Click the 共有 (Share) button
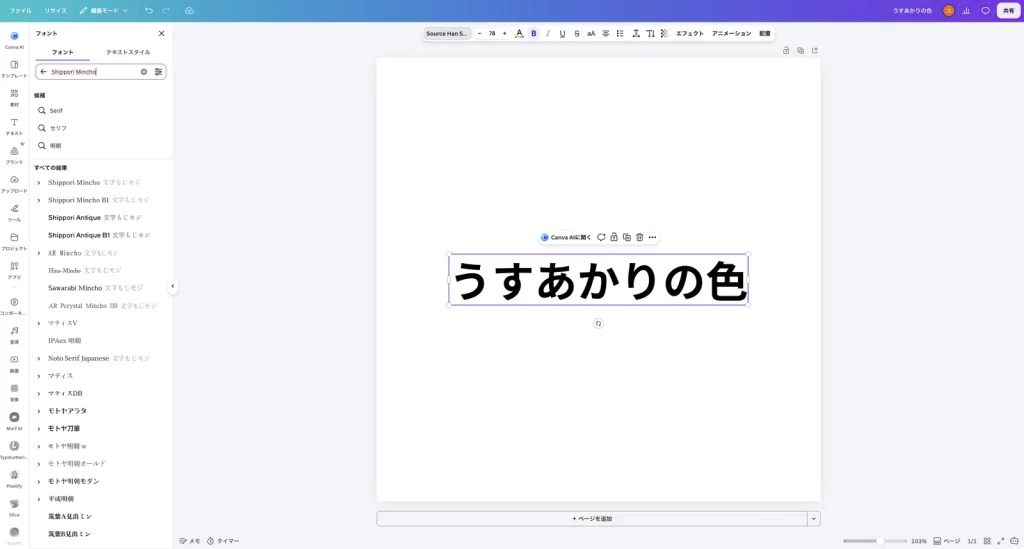The height and width of the screenshot is (549, 1024). click(1008, 10)
